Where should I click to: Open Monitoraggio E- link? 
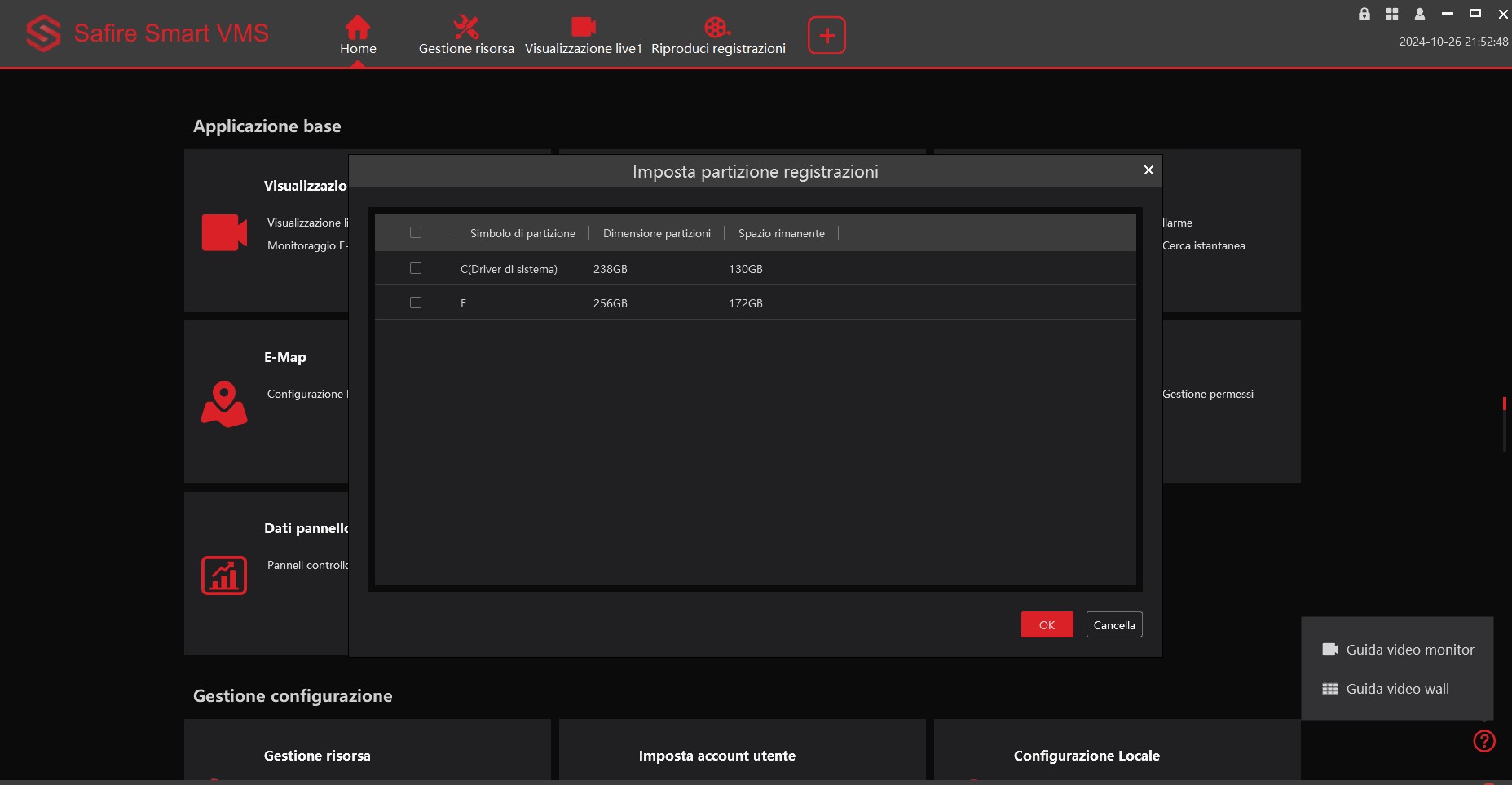click(307, 245)
